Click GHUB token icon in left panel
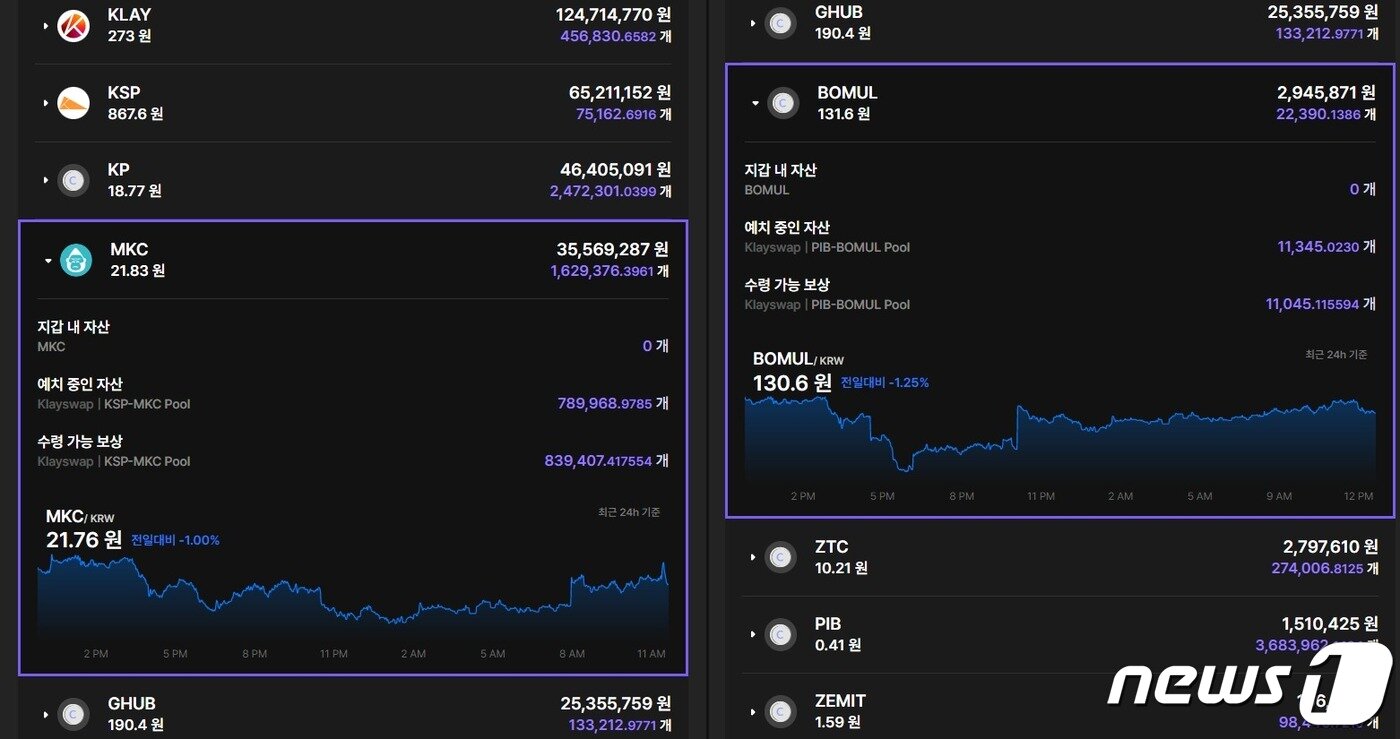The image size is (1400, 739). pos(73,714)
